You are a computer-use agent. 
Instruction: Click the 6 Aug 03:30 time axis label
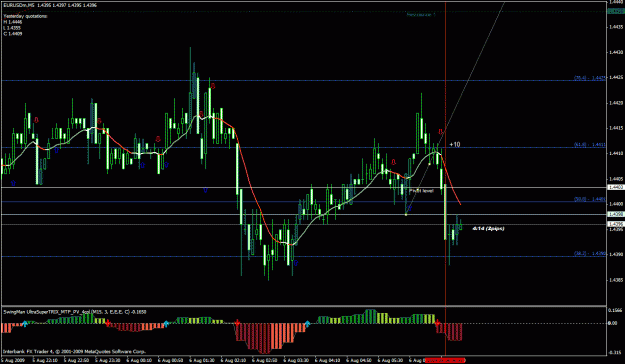pyautogui.click(x=296, y=360)
